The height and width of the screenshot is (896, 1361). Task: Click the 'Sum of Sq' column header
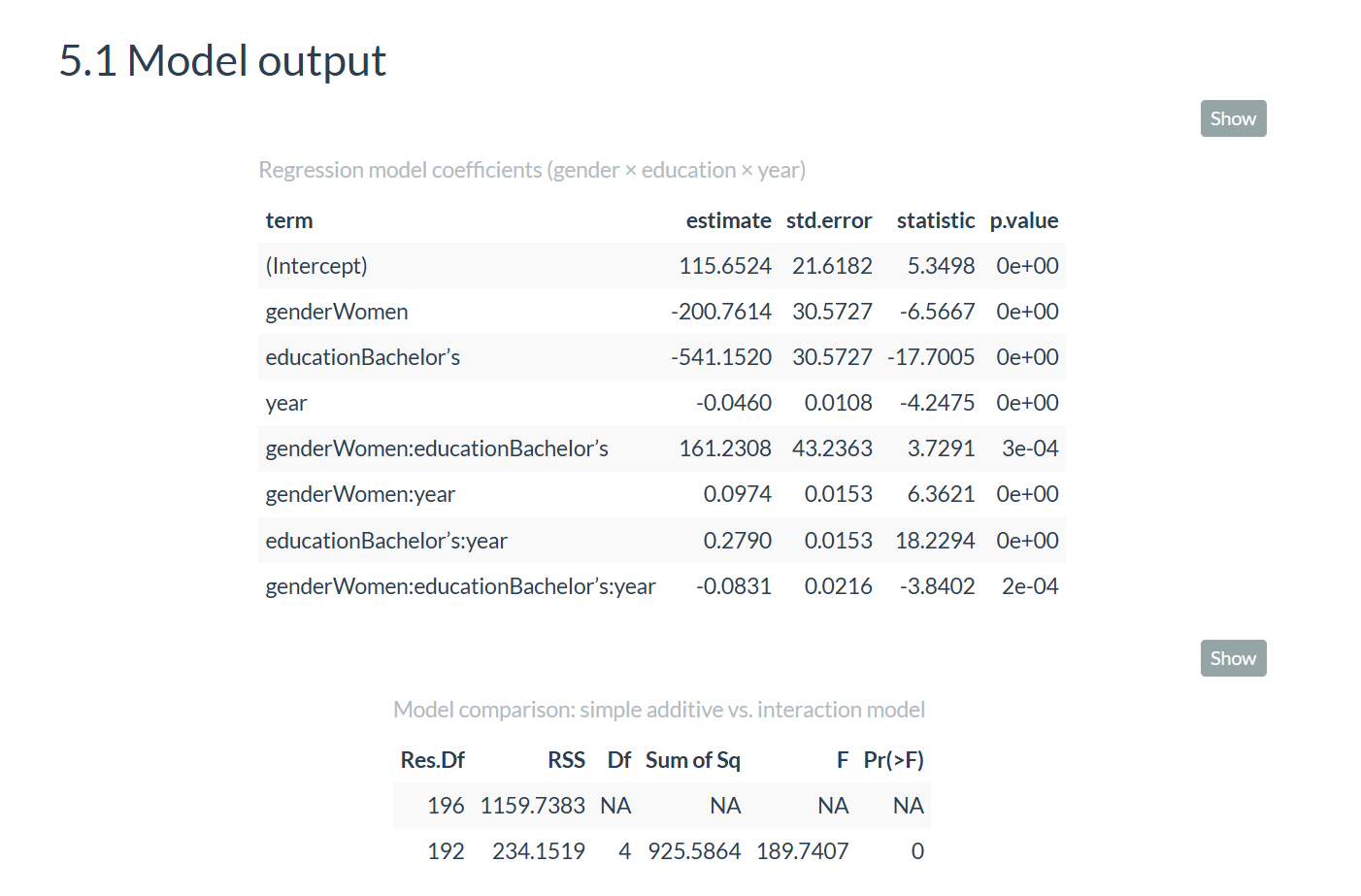pyautogui.click(x=692, y=760)
